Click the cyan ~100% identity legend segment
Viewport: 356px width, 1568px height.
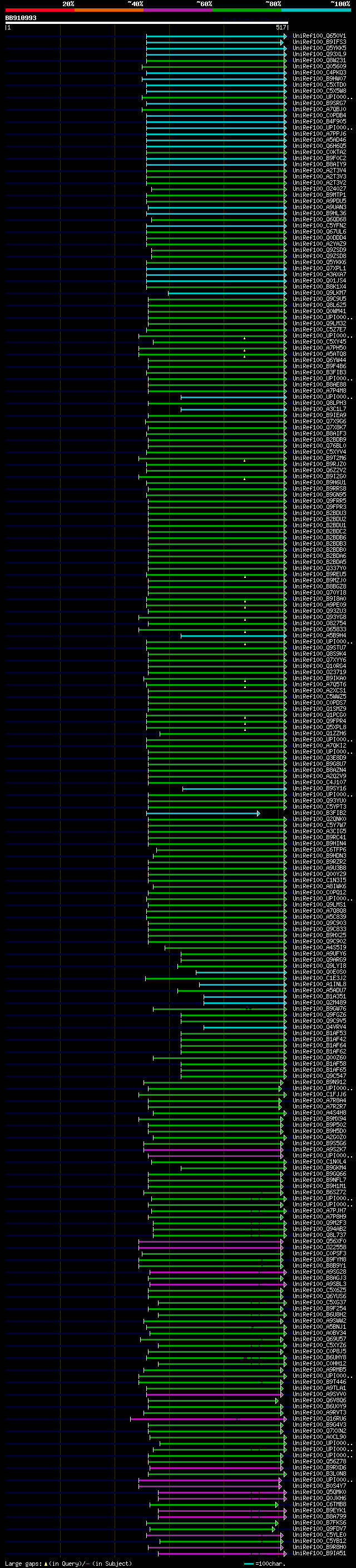tap(316, 10)
